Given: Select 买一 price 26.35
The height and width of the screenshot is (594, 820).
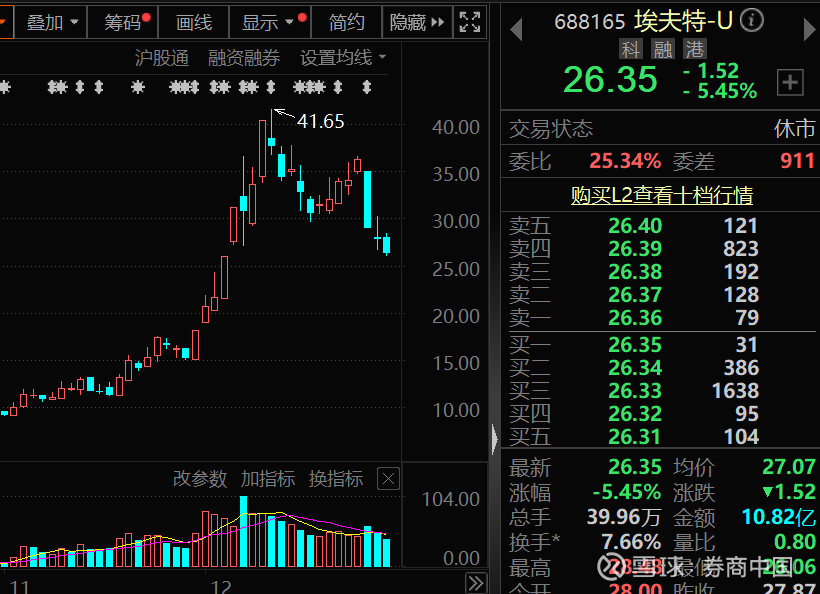Looking at the screenshot, I should point(635,345).
